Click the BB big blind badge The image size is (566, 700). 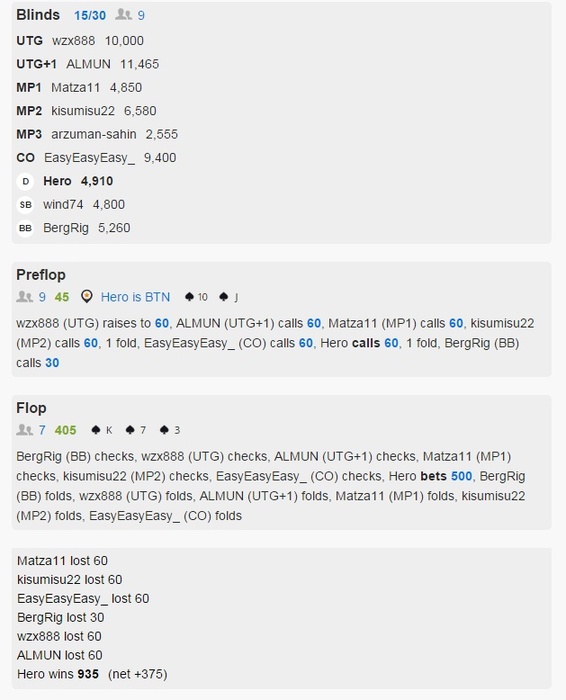(x=25, y=228)
